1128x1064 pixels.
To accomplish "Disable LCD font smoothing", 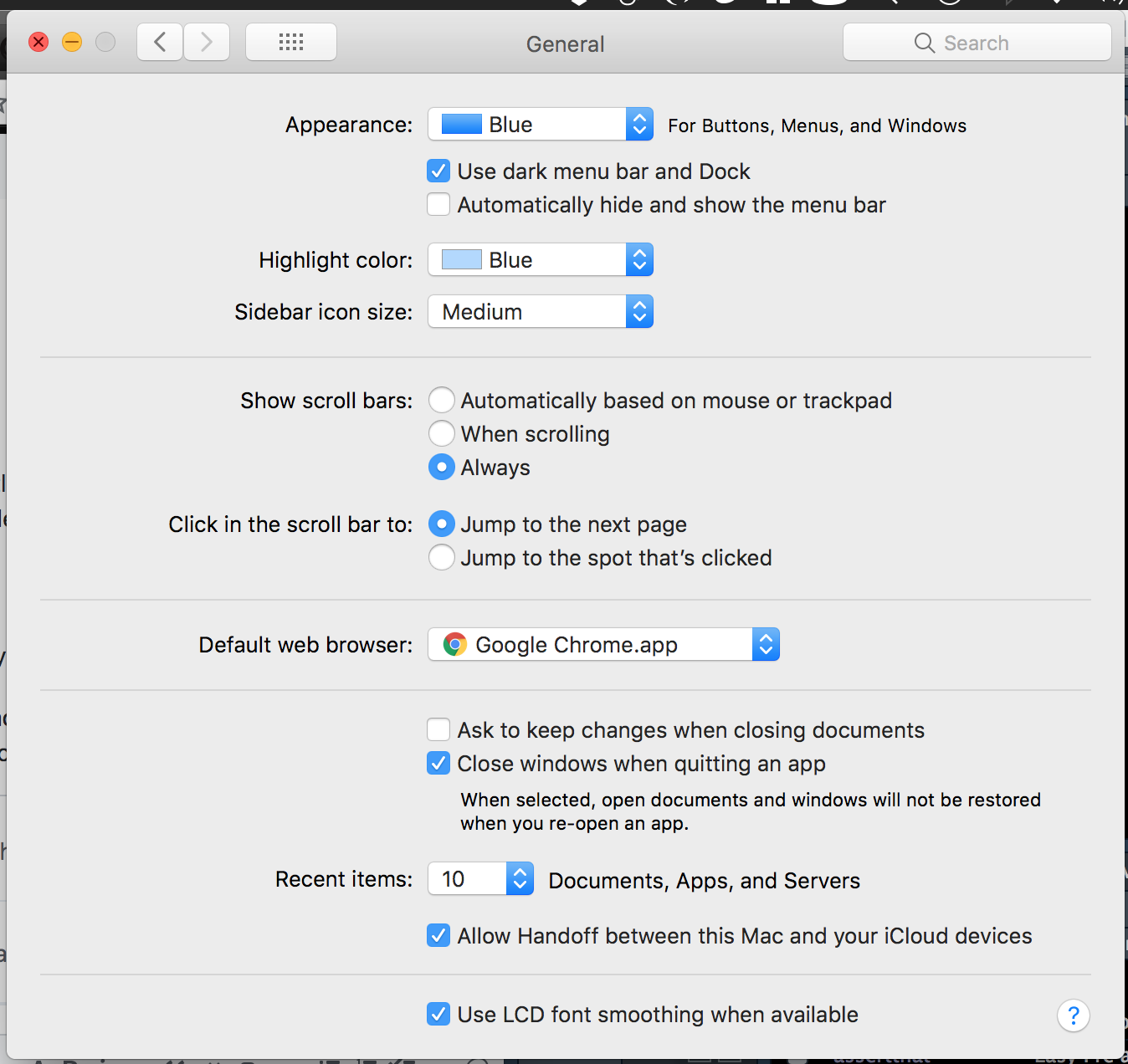I will tap(438, 1014).
